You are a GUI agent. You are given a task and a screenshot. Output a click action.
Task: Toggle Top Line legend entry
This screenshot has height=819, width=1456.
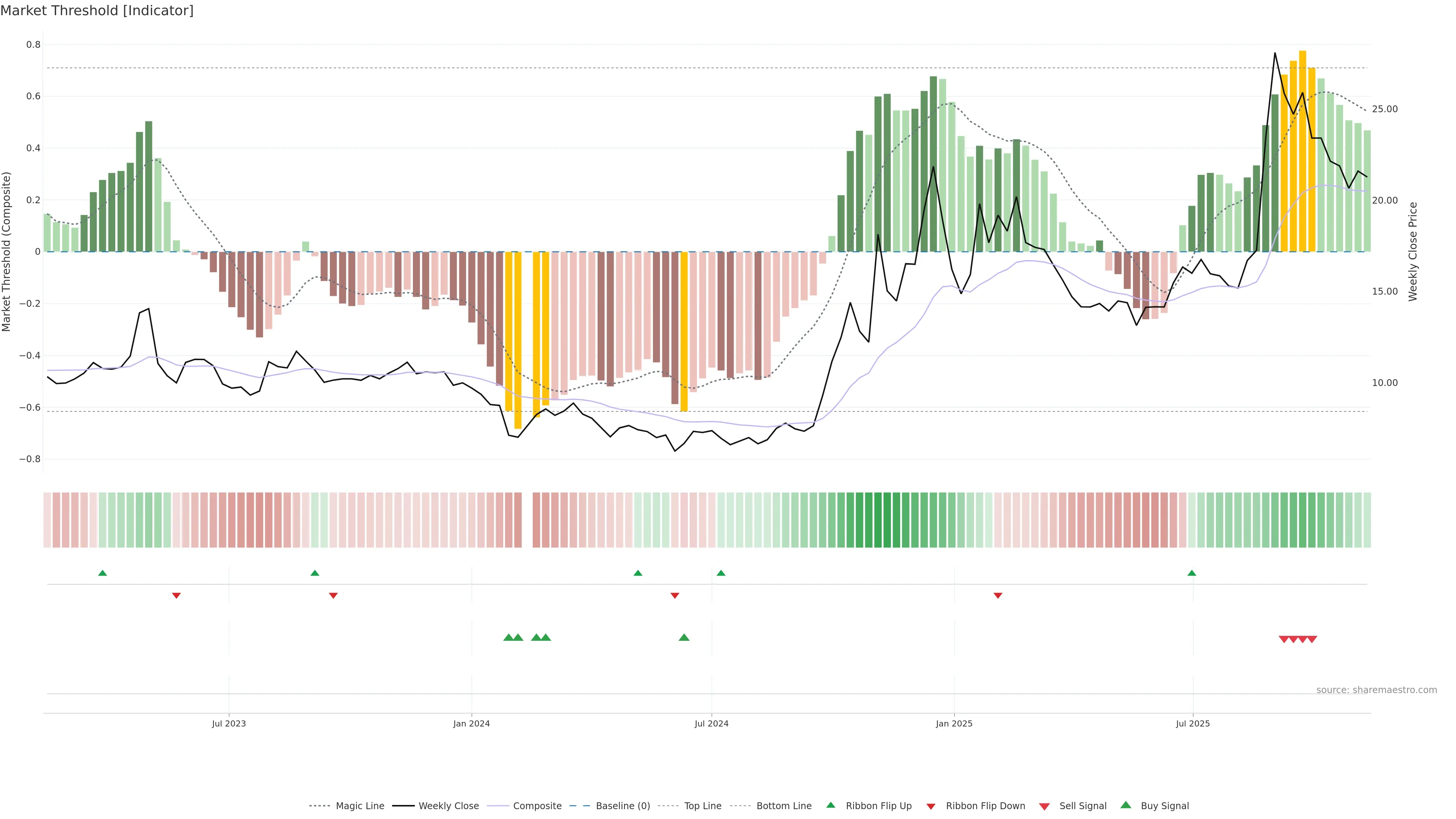(x=703, y=806)
